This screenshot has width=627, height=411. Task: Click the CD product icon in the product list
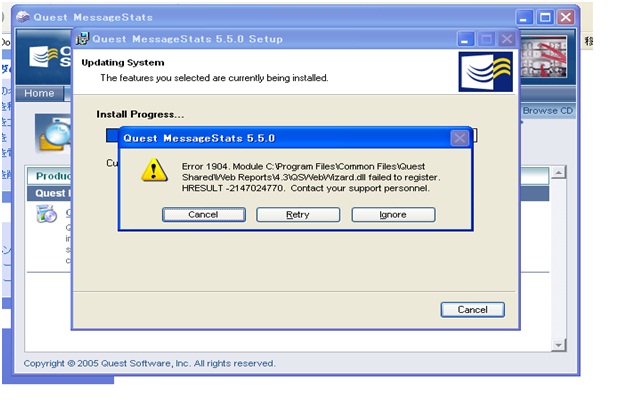[46, 213]
